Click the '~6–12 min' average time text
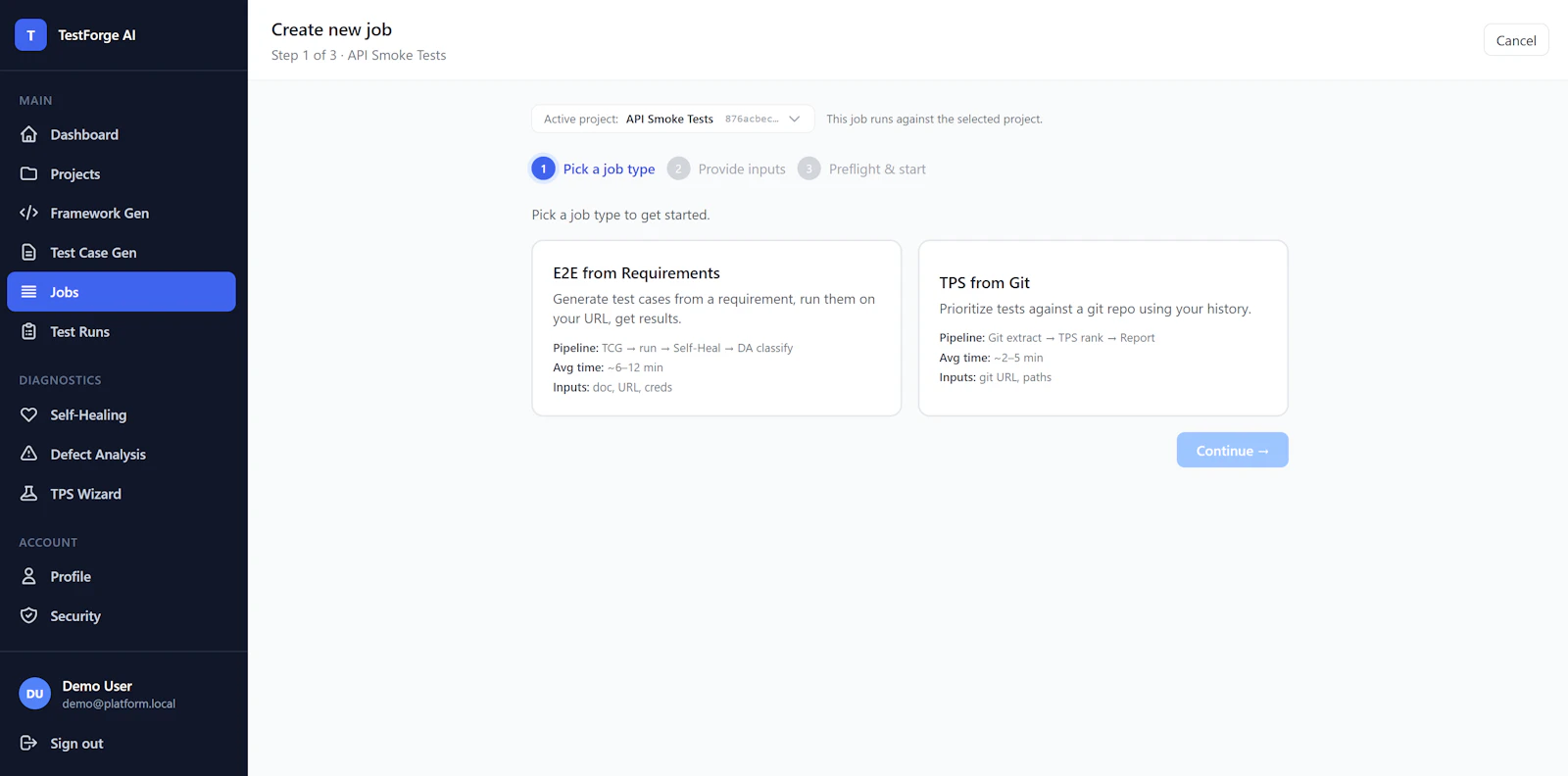This screenshot has width=1568, height=776. point(635,367)
